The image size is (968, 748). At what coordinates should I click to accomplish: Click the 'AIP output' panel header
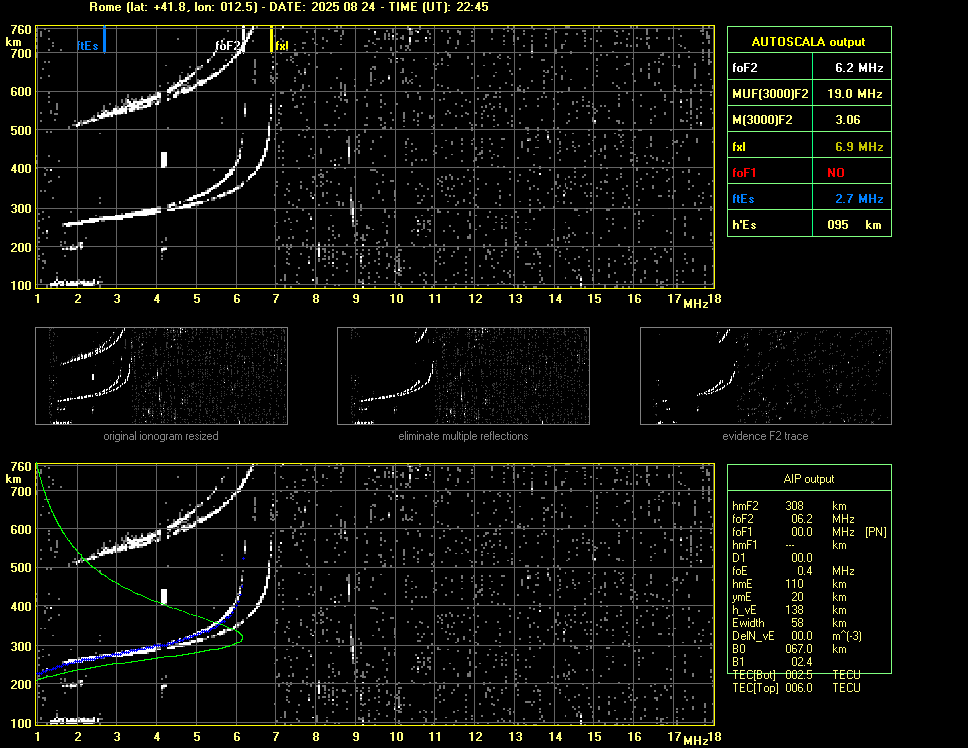pyautogui.click(x=809, y=479)
